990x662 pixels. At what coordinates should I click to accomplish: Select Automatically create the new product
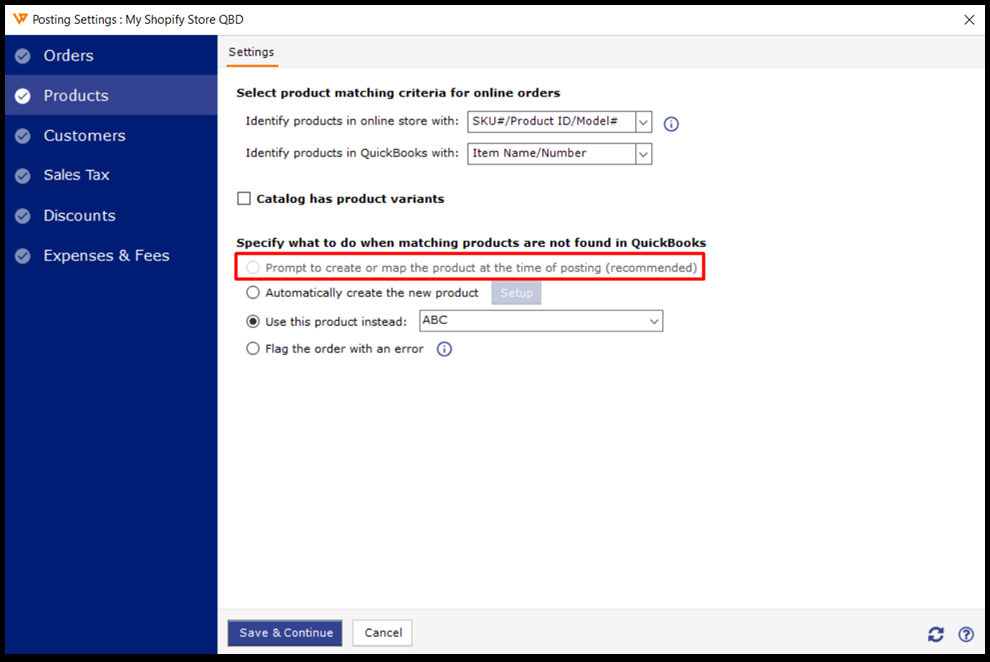click(253, 293)
